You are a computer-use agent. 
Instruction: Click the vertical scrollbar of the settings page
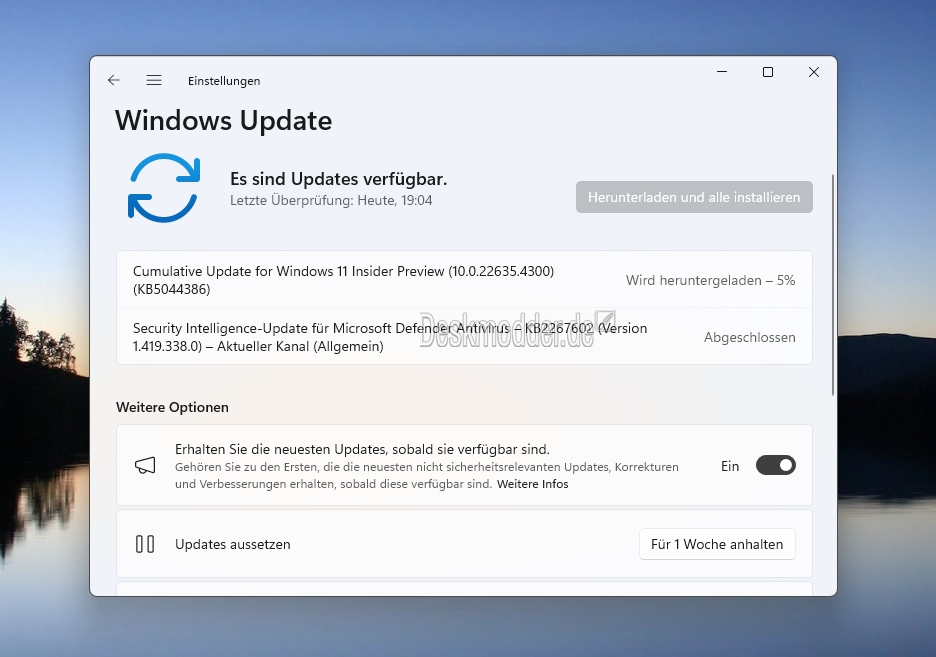pos(833,285)
